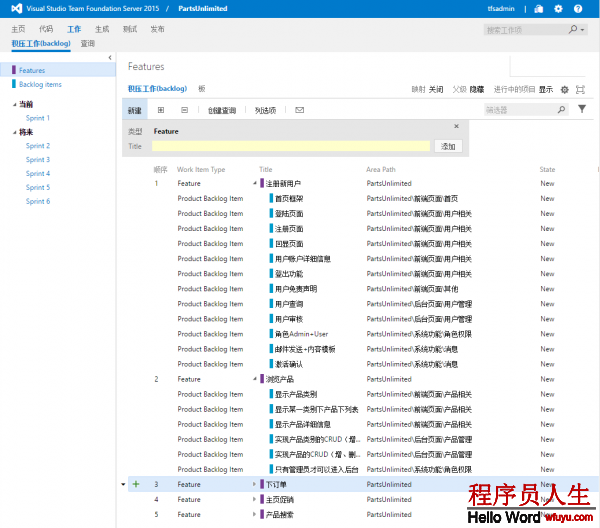
Task: Click 新建 toolbar button
Action: [x=135, y=111]
